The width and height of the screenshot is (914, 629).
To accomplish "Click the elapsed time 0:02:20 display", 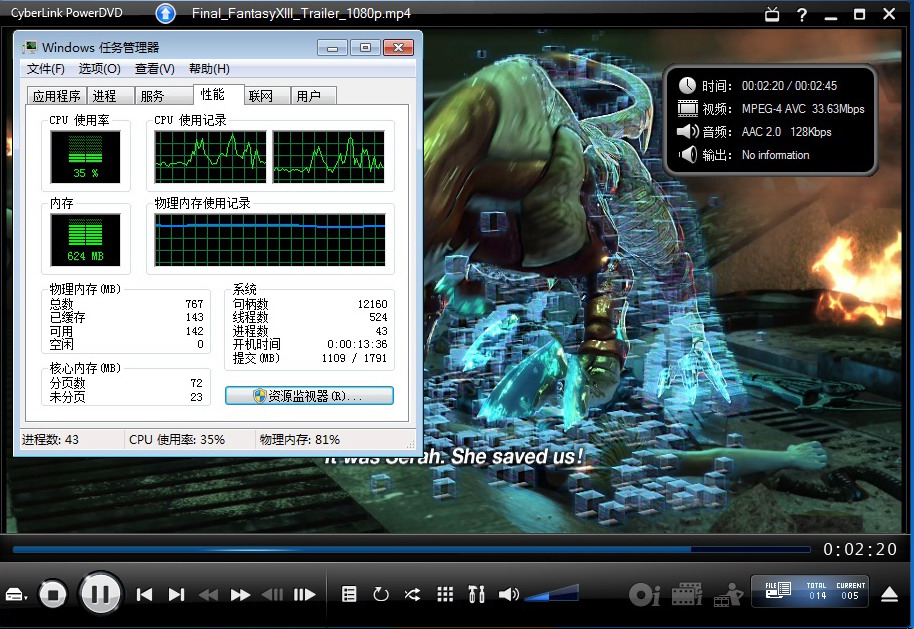I will [860, 549].
